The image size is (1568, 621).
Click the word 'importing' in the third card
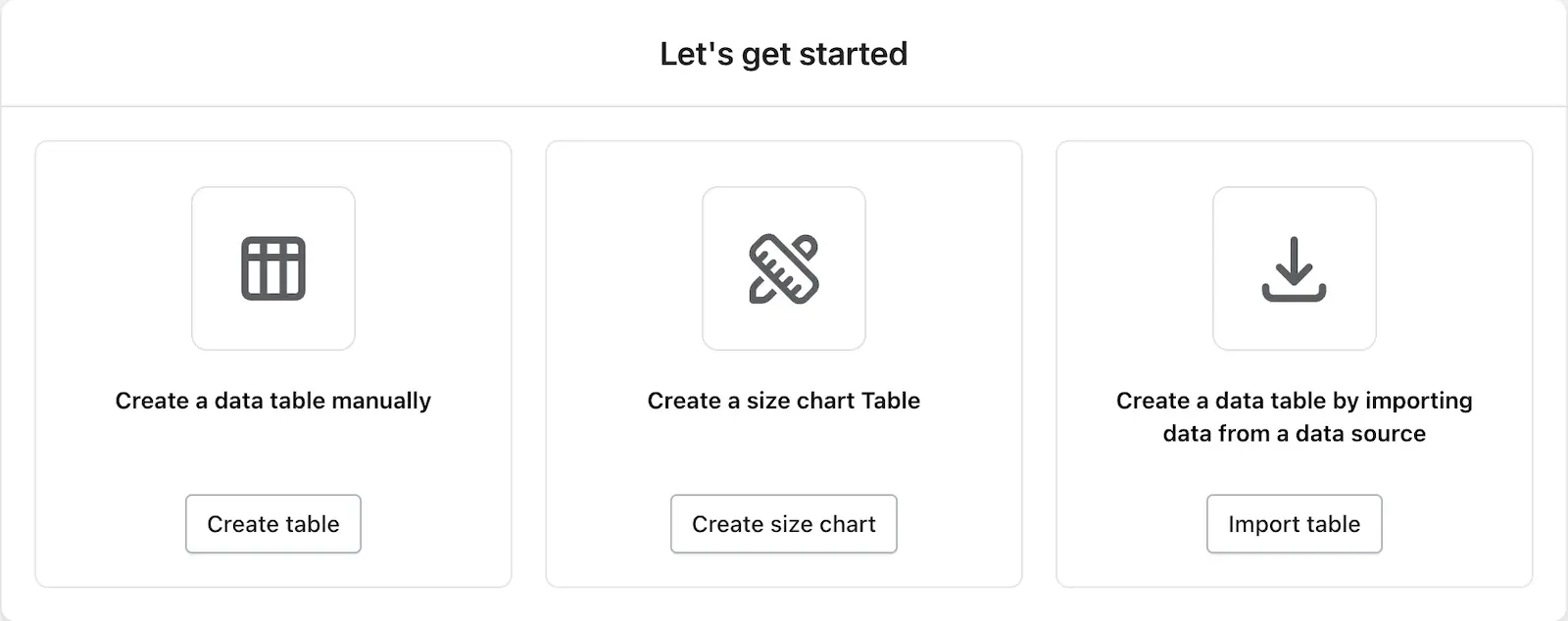[x=1419, y=402]
